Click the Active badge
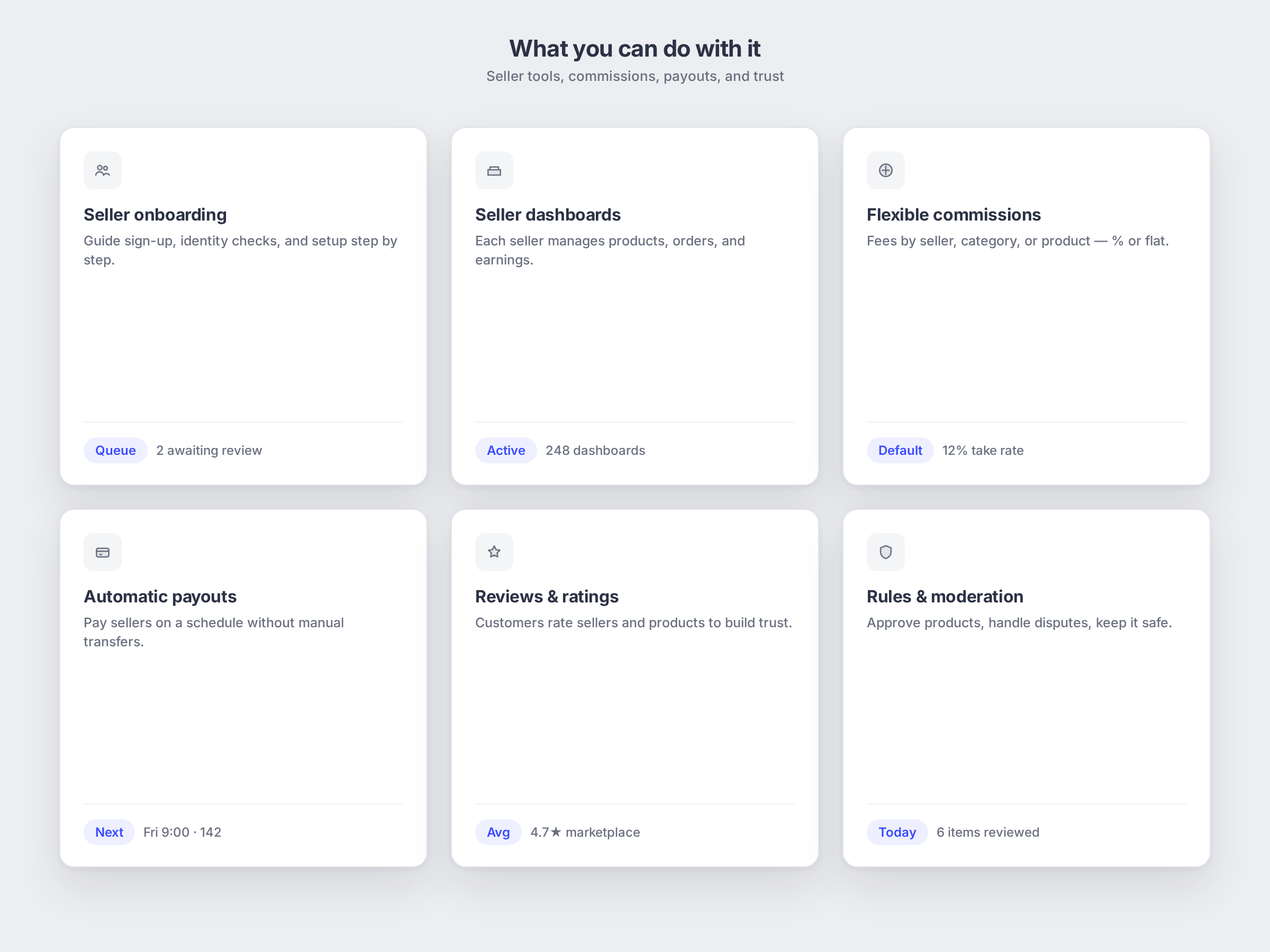 [506, 451]
